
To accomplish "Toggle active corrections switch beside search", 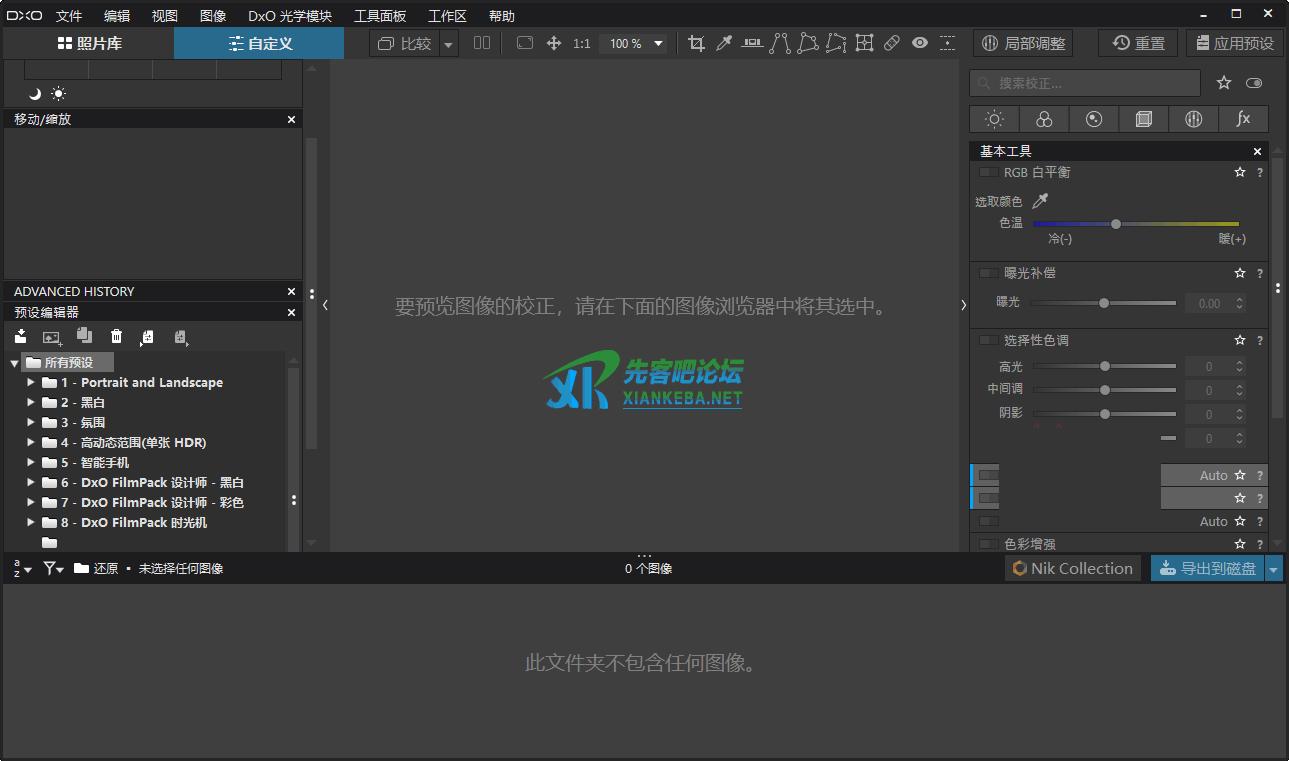I will [x=1254, y=83].
